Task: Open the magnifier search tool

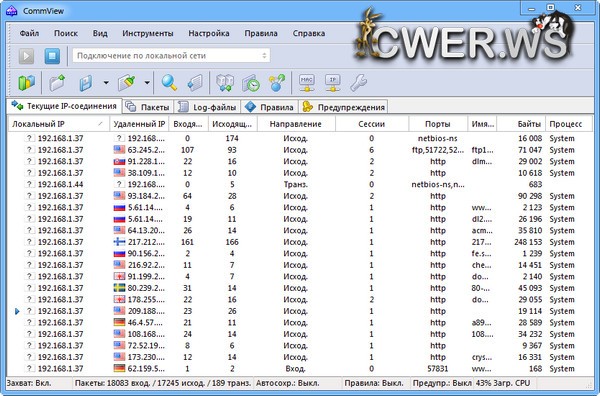Action: [169, 82]
